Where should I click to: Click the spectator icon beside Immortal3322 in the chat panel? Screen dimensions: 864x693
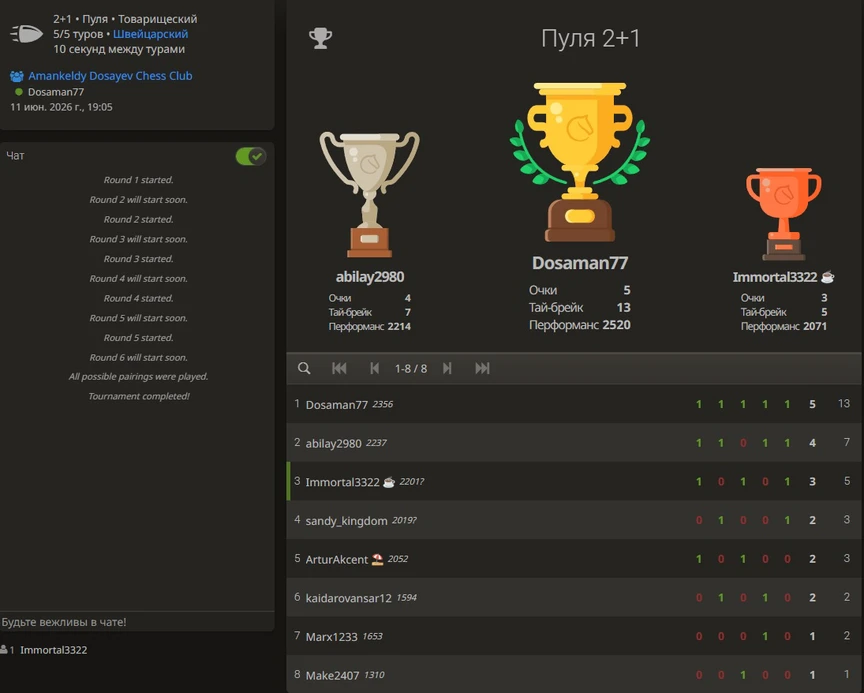click(x=4, y=649)
